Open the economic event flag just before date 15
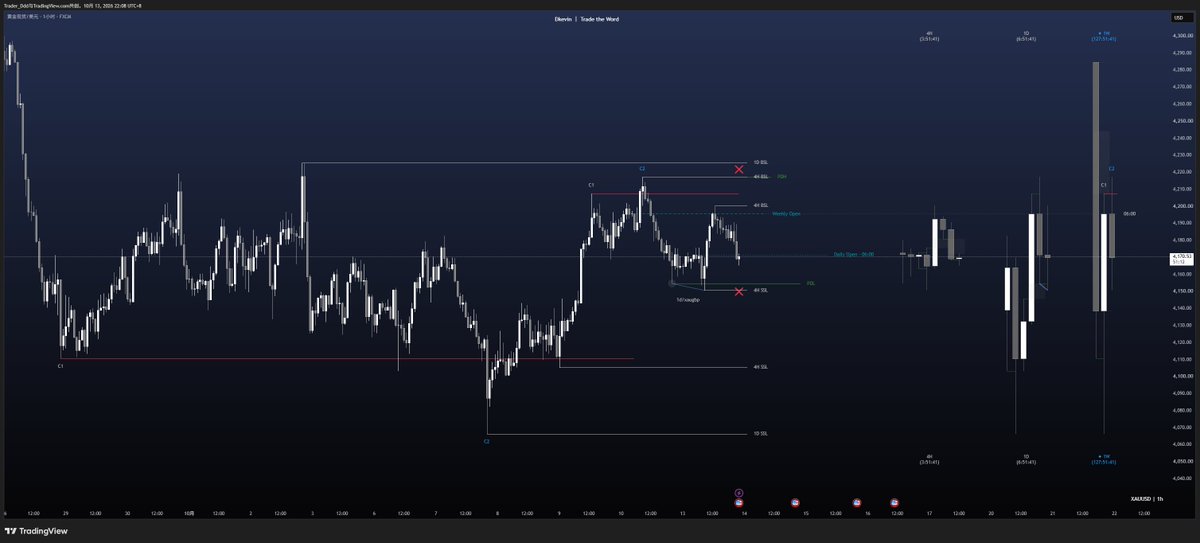 (795, 502)
